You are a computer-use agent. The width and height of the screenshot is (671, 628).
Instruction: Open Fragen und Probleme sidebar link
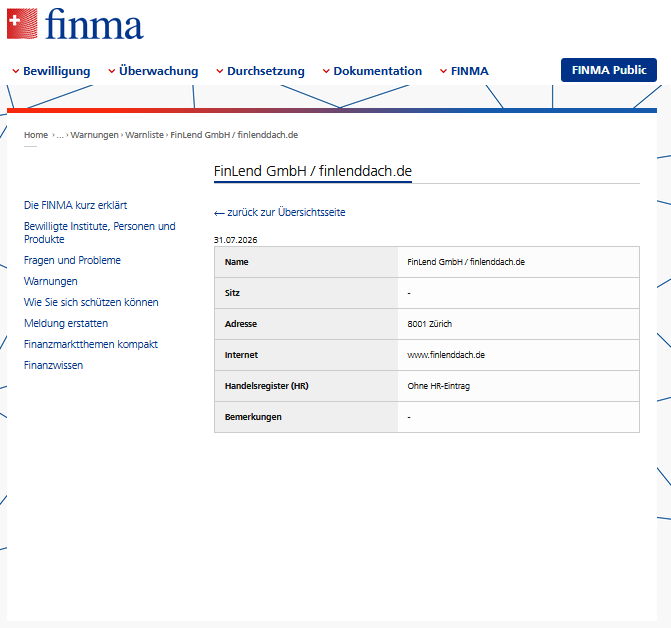coord(72,260)
